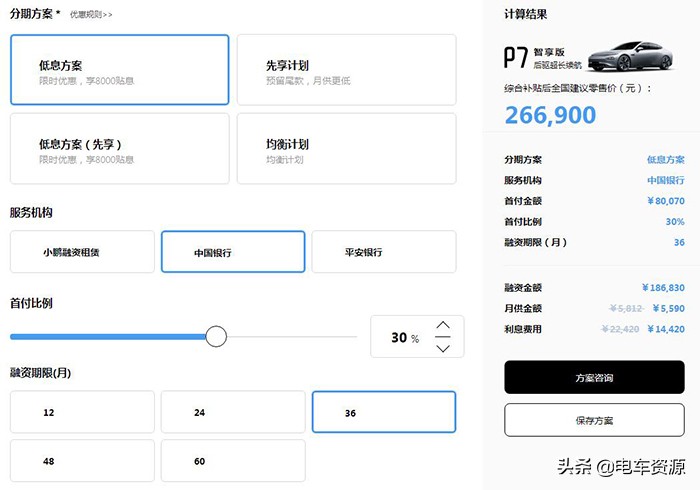Click the ¥80,070 down payment amount

pyautogui.click(x=666, y=201)
